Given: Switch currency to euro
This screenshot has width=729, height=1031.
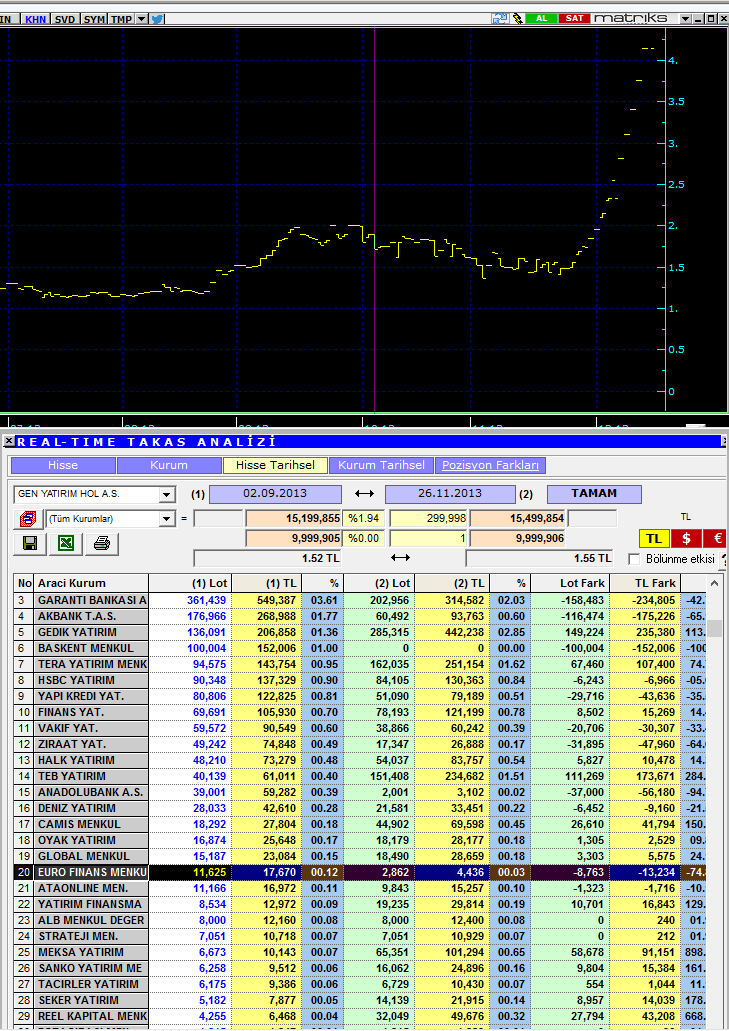Looking at the screenshot, I should pyautogui.click(x=716, y=539).
